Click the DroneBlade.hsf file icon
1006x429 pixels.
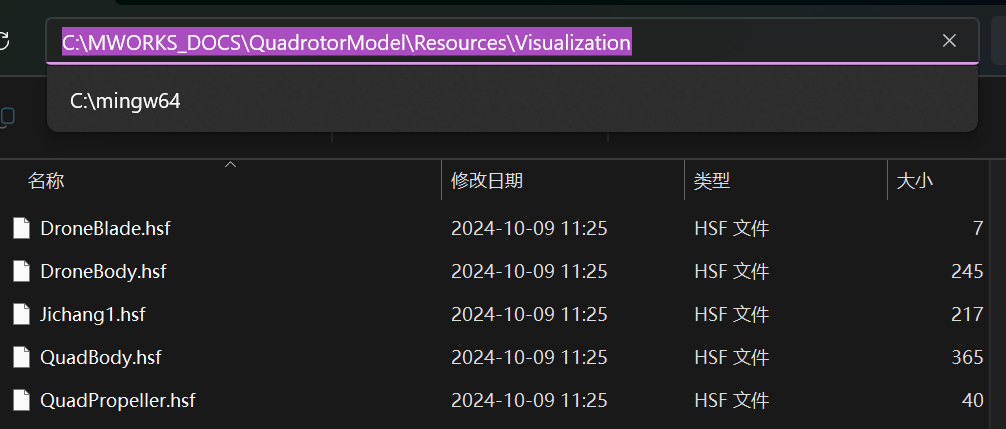click(22, 228)
